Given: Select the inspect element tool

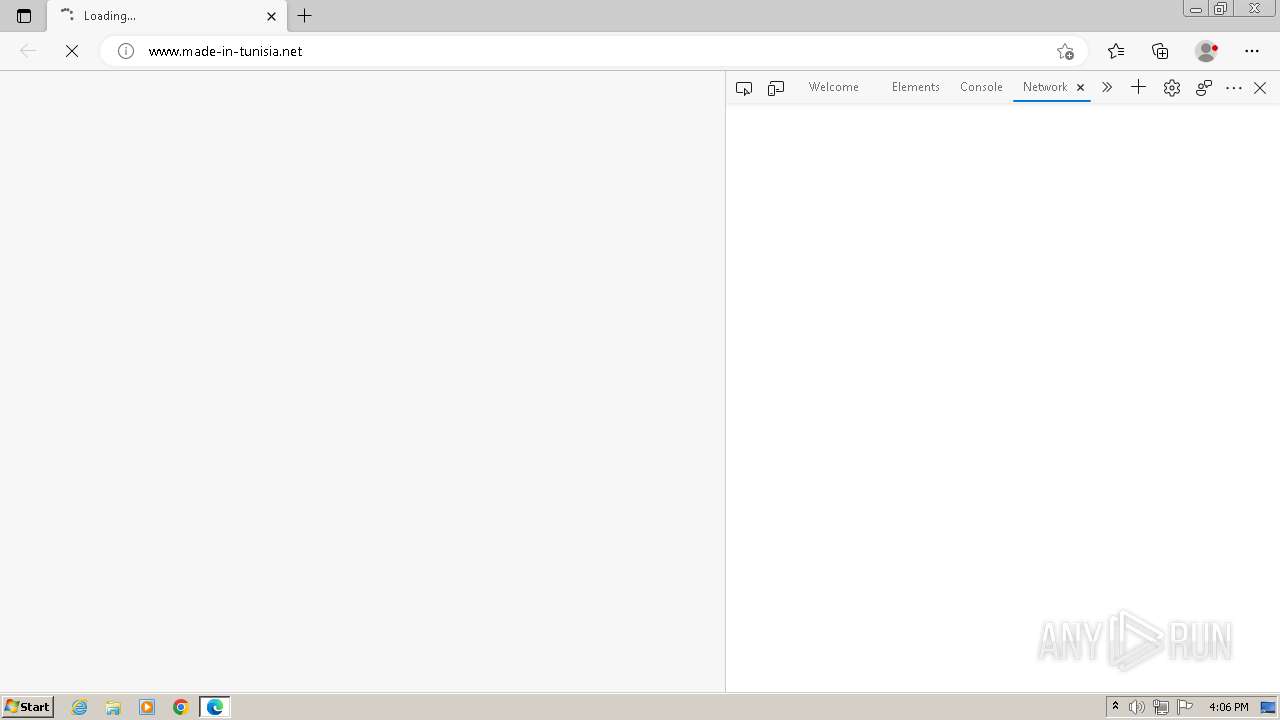Looking at the screenshot, I should pyautogui.click(x=744, y=88).
